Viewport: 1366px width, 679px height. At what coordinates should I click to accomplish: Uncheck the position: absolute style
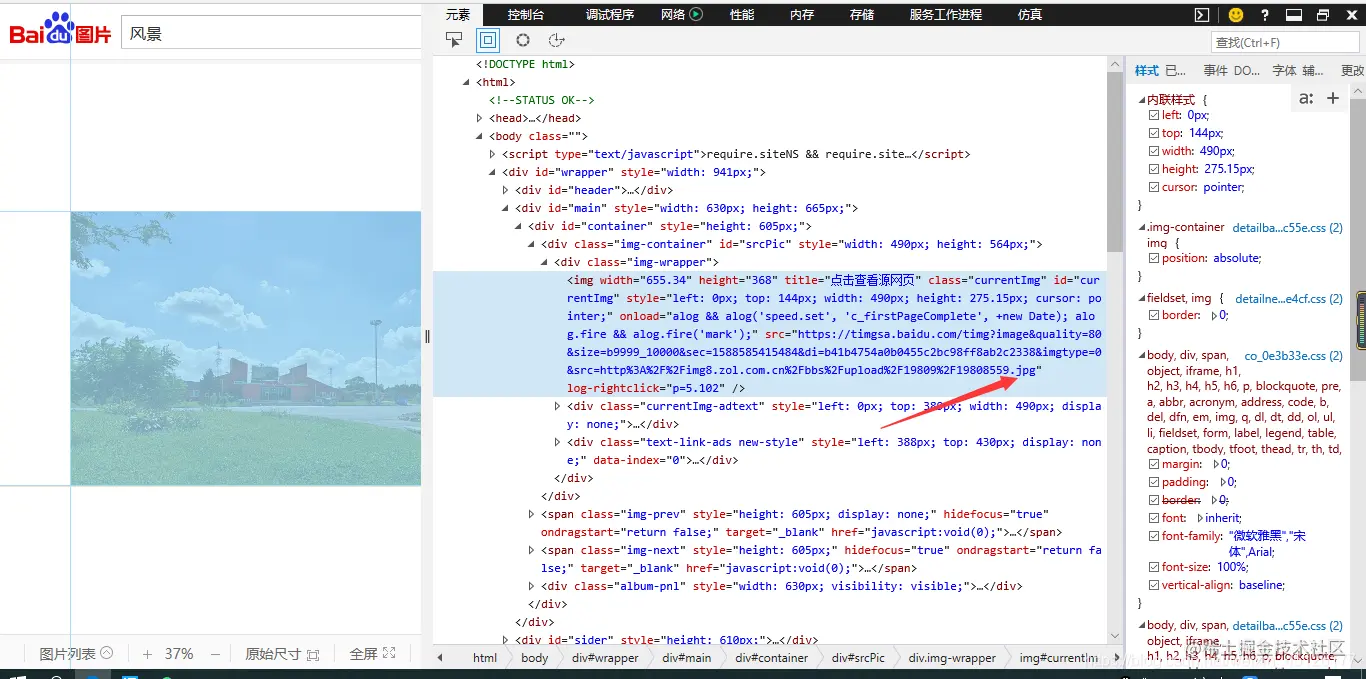click(1154, 258)
